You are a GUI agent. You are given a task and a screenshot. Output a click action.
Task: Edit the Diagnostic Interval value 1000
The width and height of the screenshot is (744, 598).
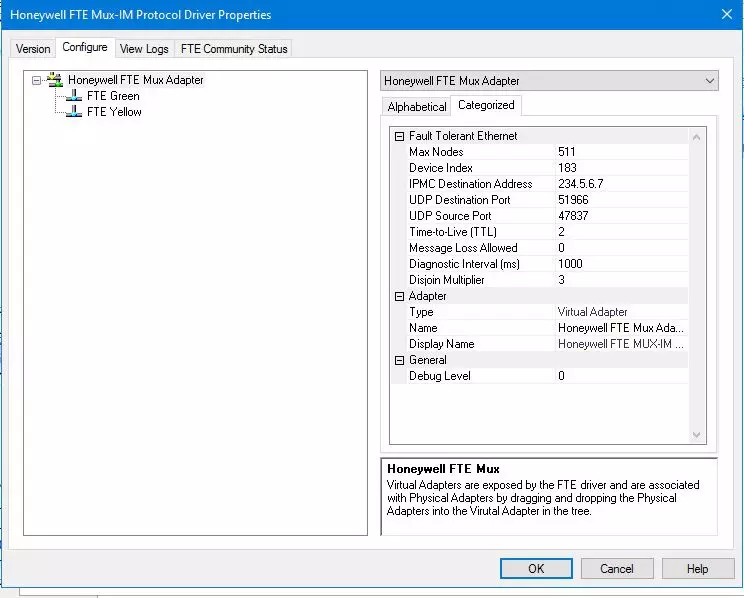click(622, 264)
